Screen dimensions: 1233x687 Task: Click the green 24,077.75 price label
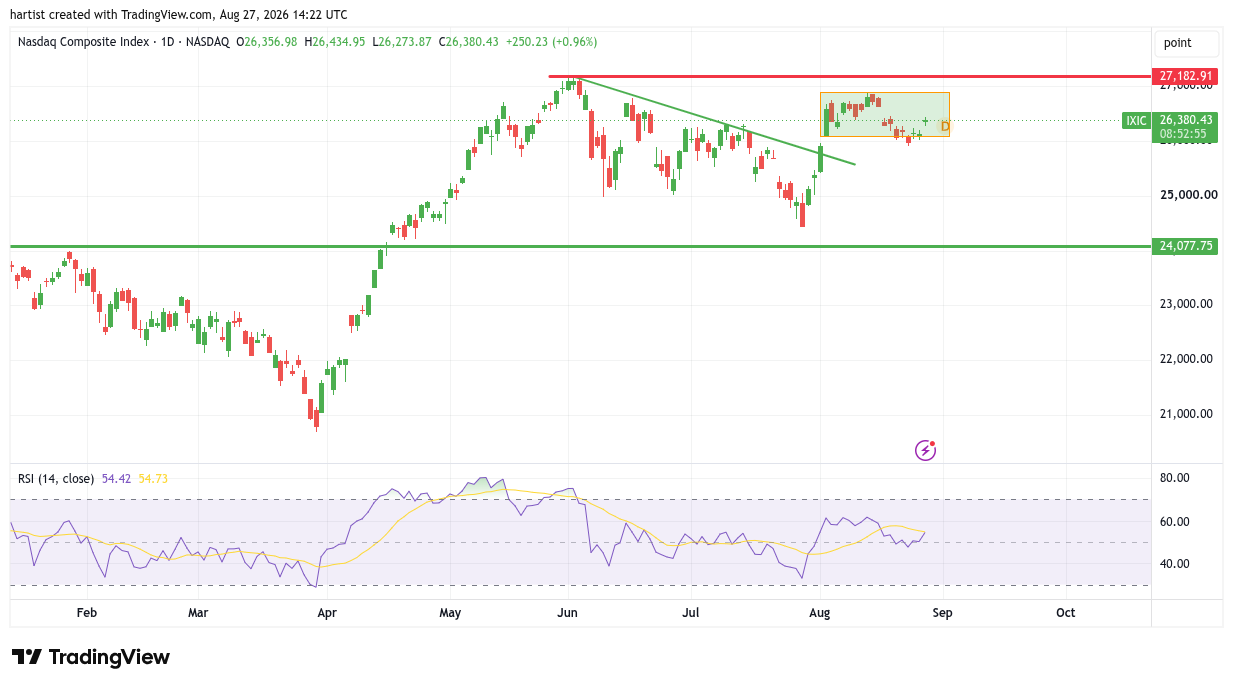click(1185, 246)
